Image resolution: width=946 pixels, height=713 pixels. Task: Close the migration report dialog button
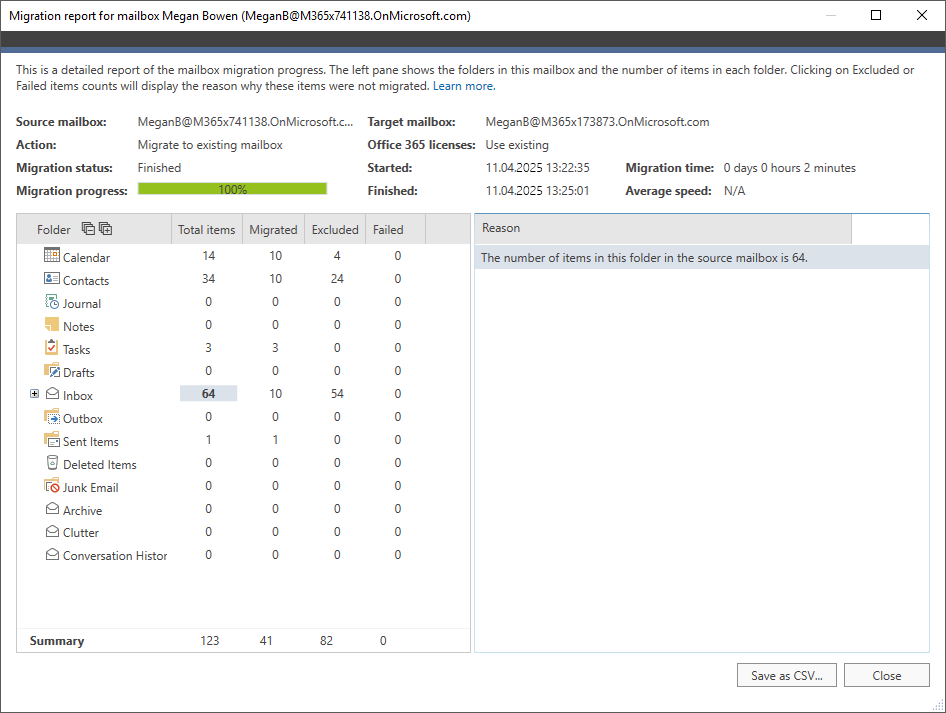coord(886,676)
